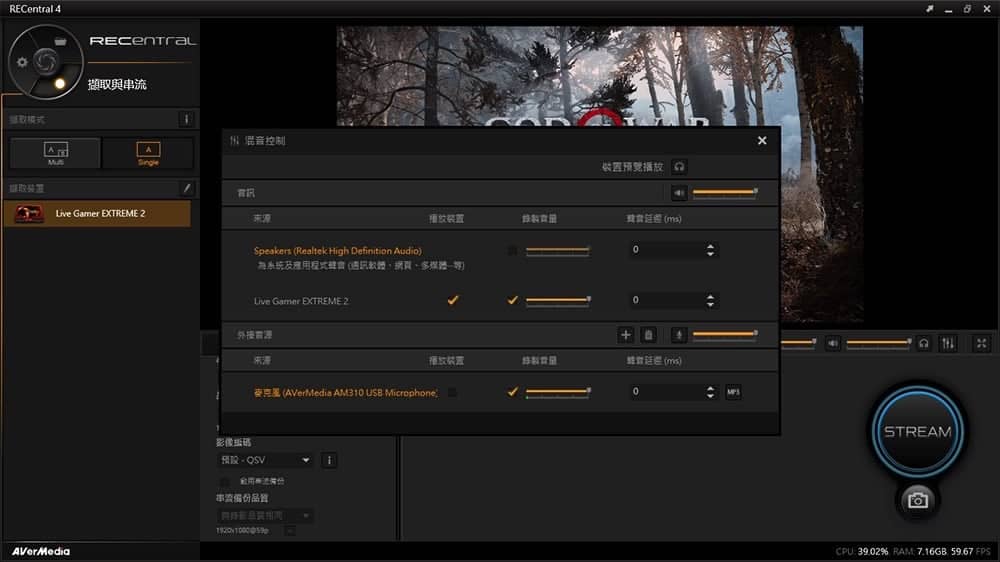Enter fullscreen preview icon

[982, 343]
